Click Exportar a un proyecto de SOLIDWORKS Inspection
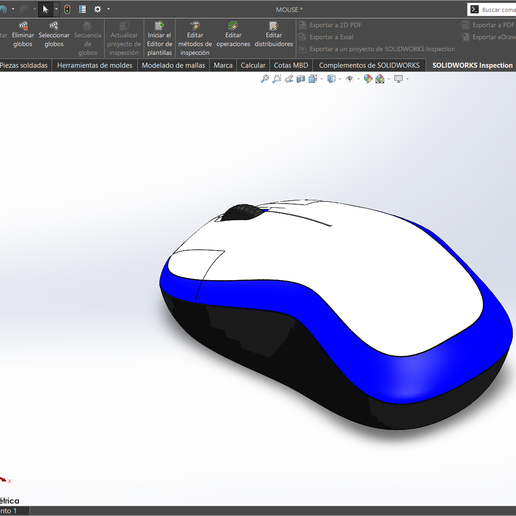This screenshot has height=516, width=516. 377,49
